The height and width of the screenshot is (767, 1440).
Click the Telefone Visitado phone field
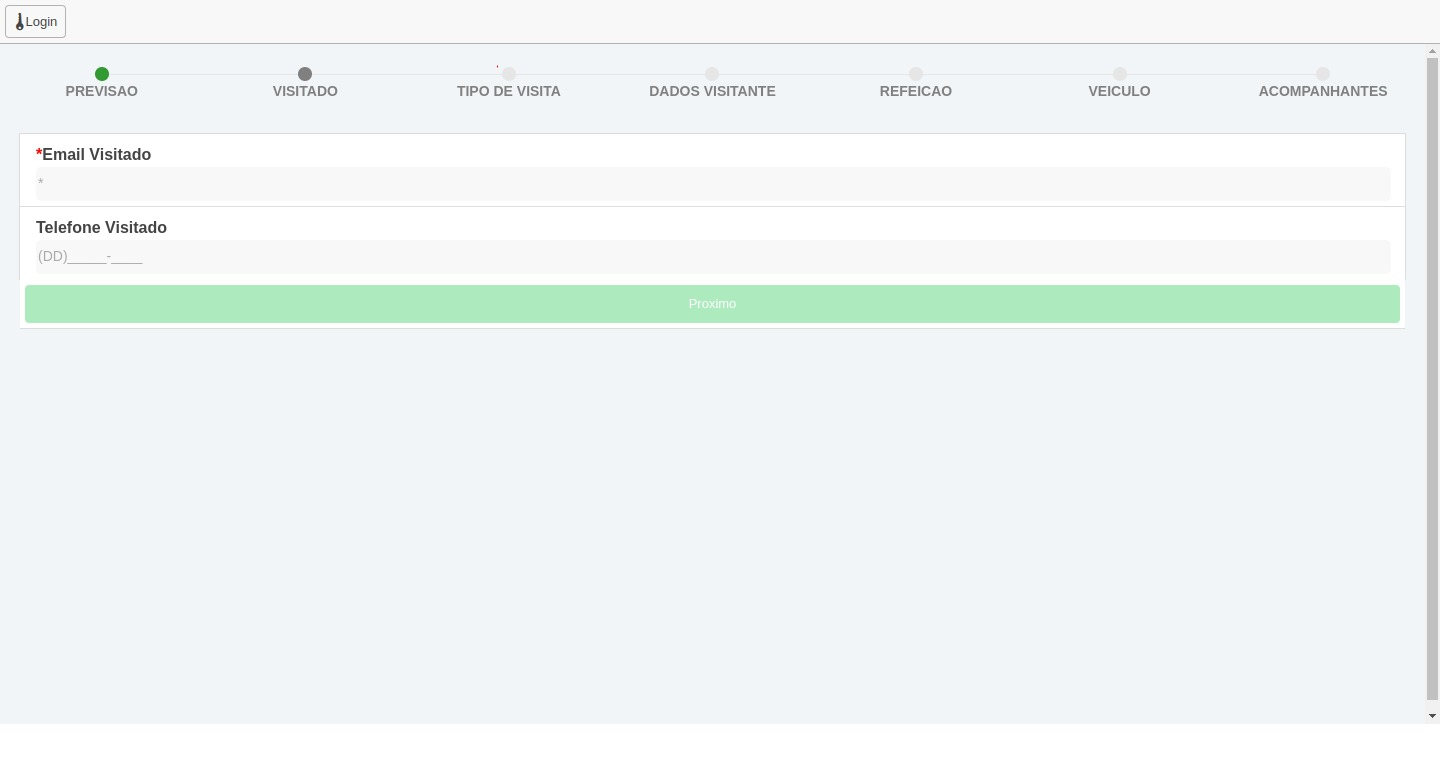point(712,257)
